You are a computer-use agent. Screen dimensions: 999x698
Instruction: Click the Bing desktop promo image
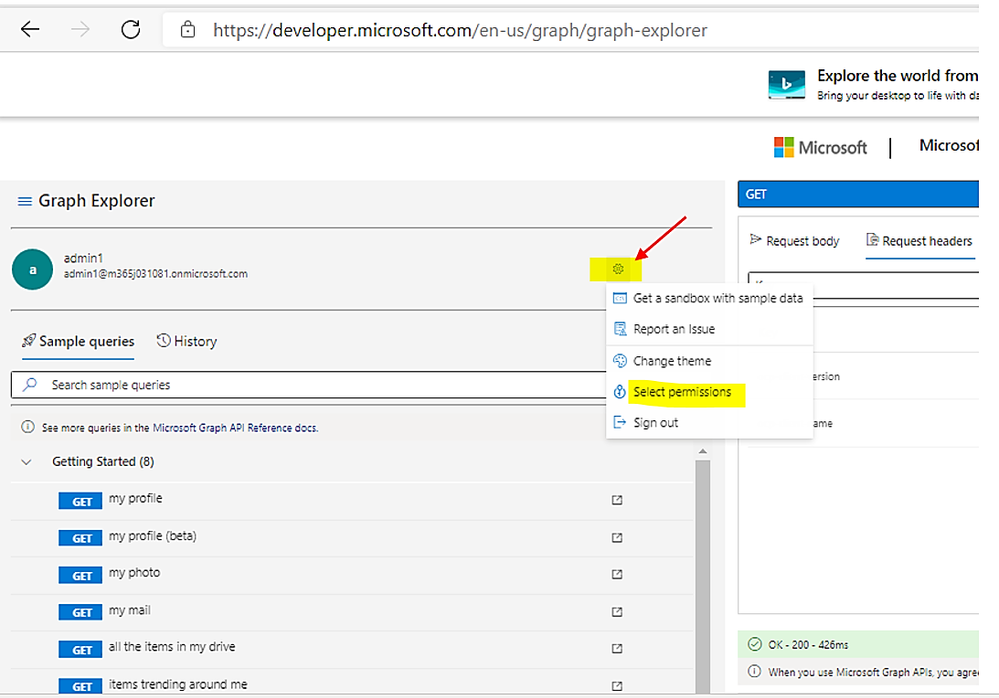[786, 85]
